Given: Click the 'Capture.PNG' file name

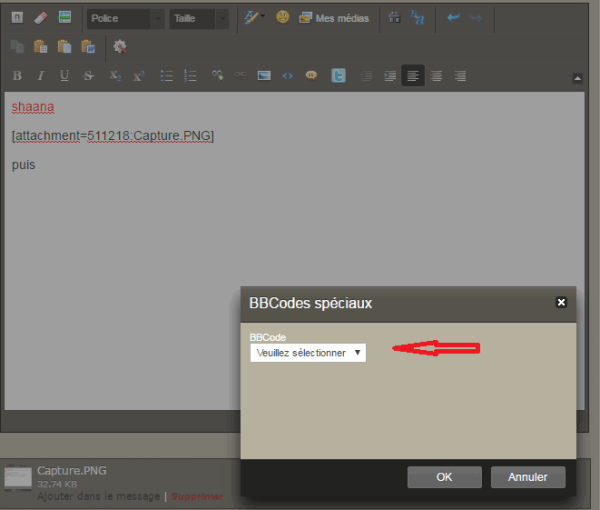Looking at the screenshot, I should click(x=72, y=471).
